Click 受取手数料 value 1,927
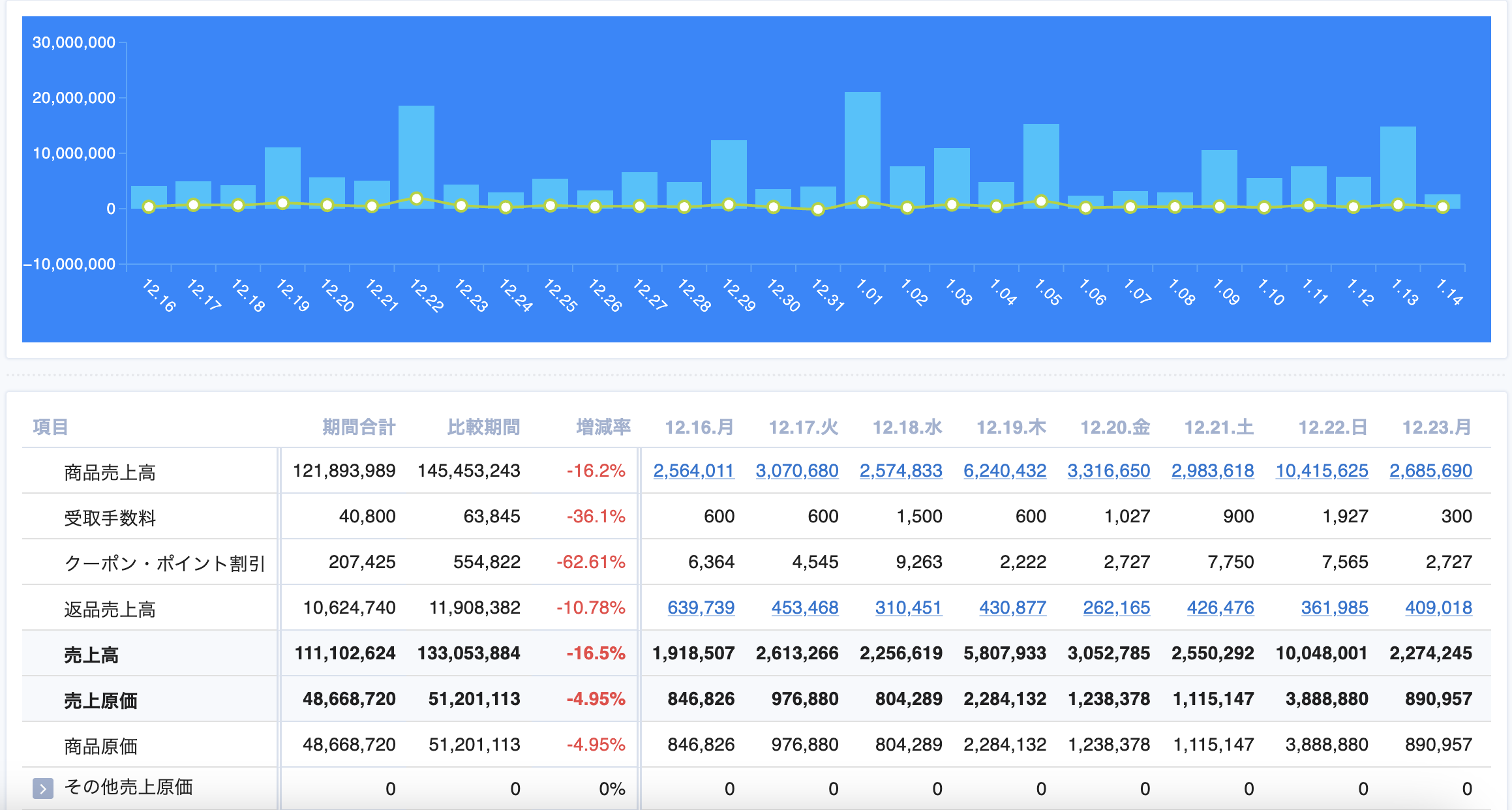 1345,517
